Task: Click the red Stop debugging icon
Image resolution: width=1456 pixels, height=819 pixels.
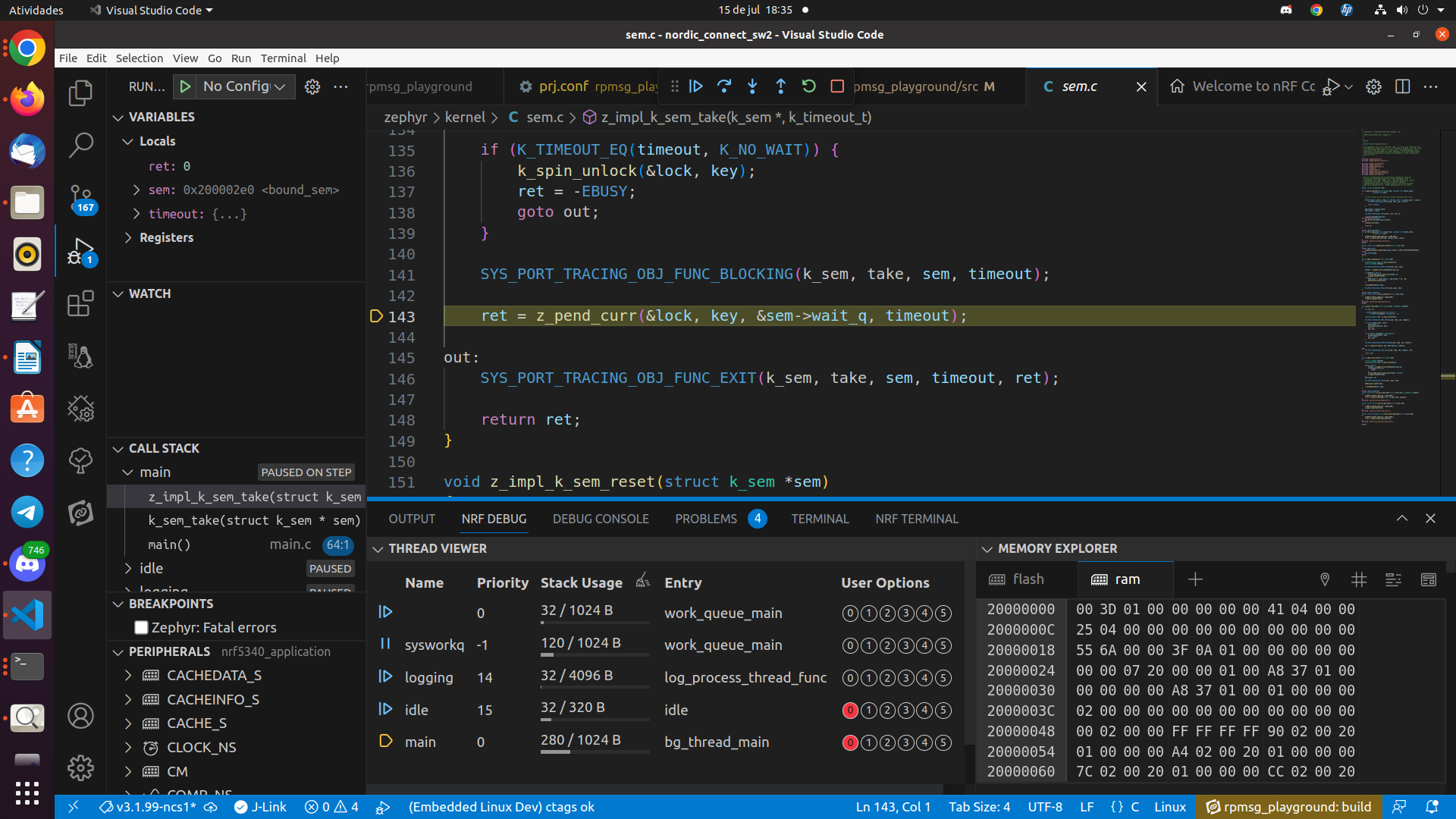Action: click(837, 86)
